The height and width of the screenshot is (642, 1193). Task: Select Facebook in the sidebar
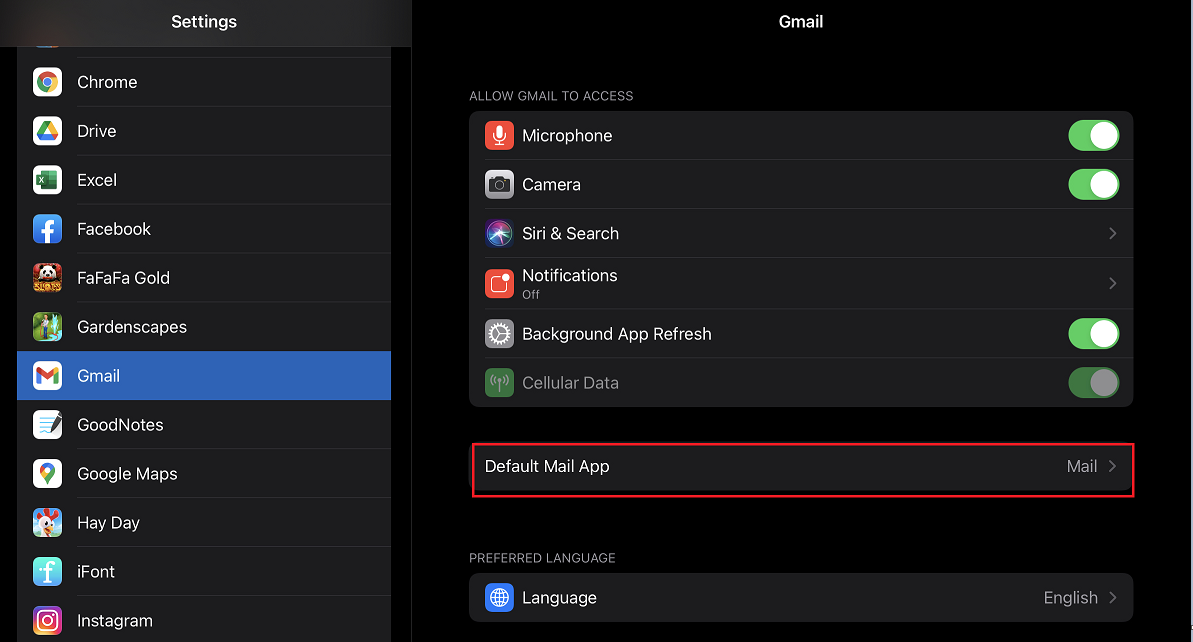pos(204,229)
